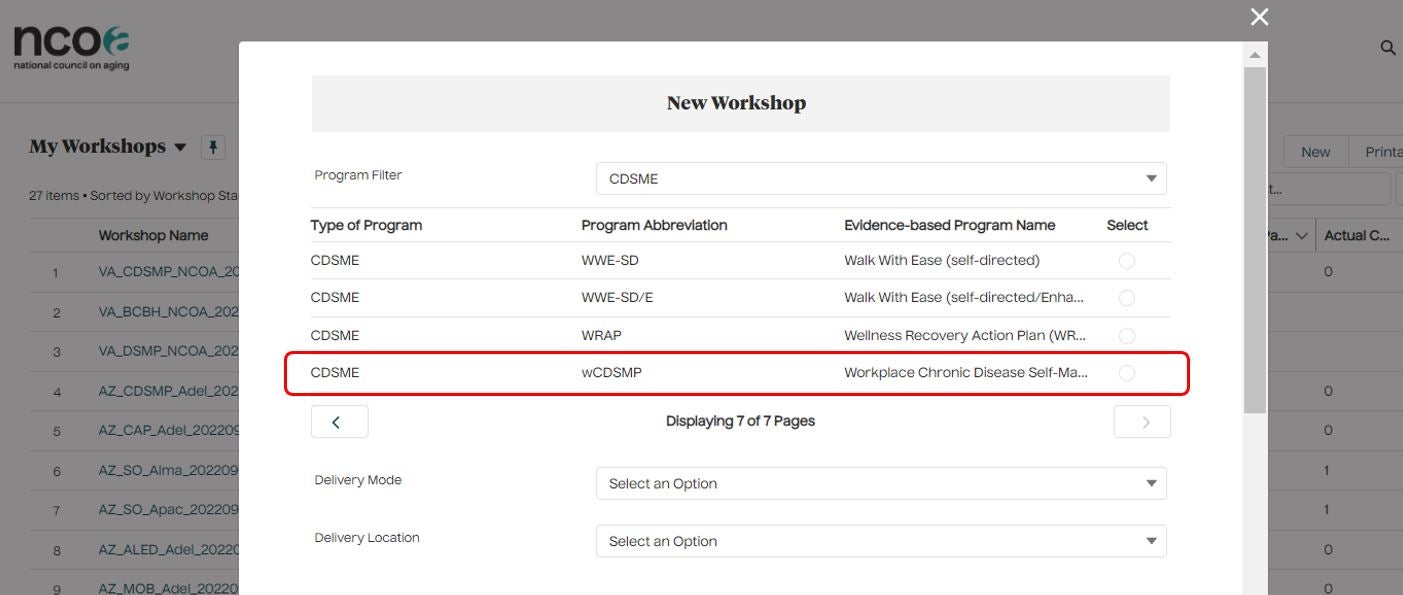The height and width of the screenshot is (595, 1403).
Task: Open the My Workshops list view dropdown
Action: point(180,147)
